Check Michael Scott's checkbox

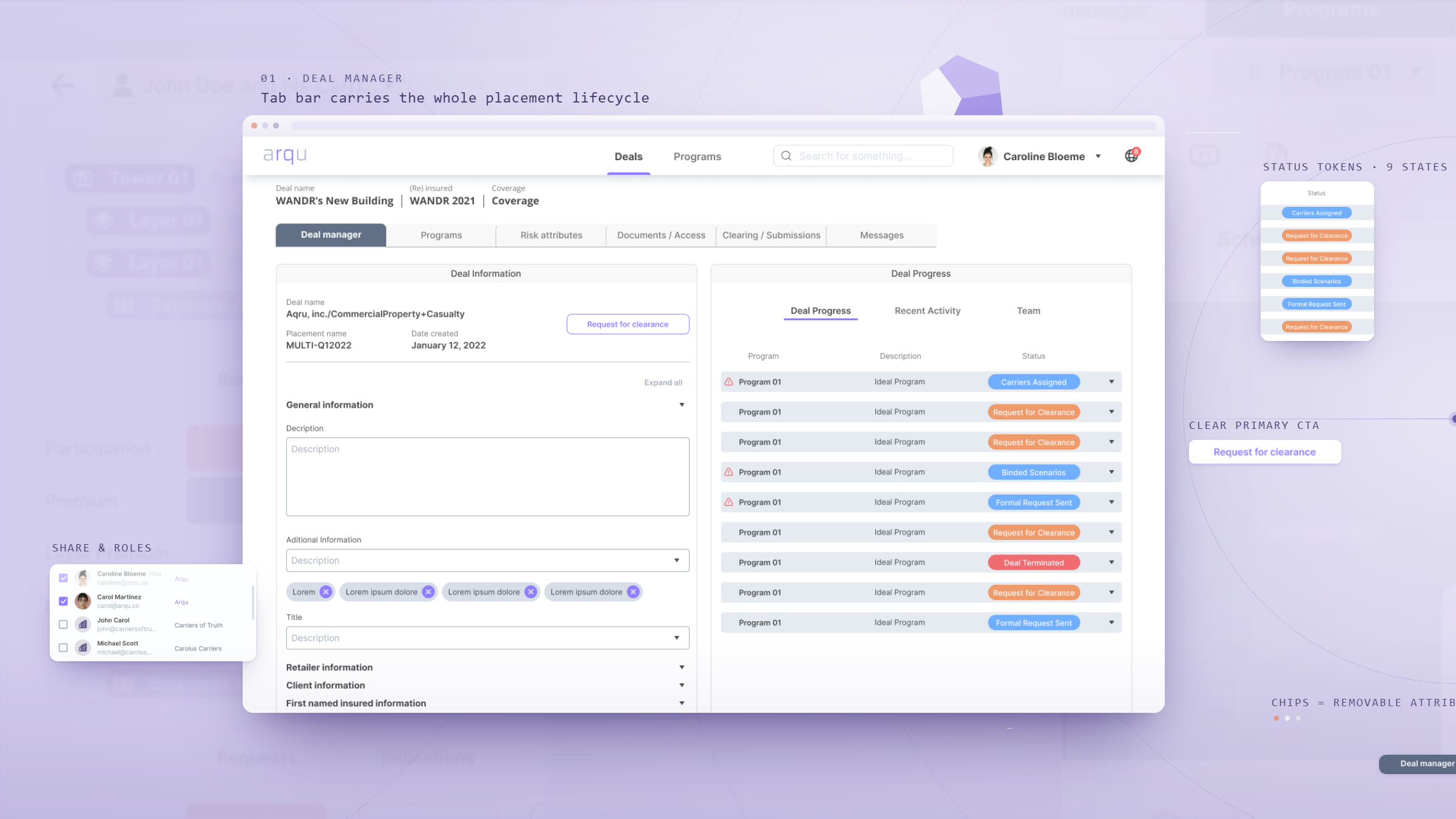(63, 647)
